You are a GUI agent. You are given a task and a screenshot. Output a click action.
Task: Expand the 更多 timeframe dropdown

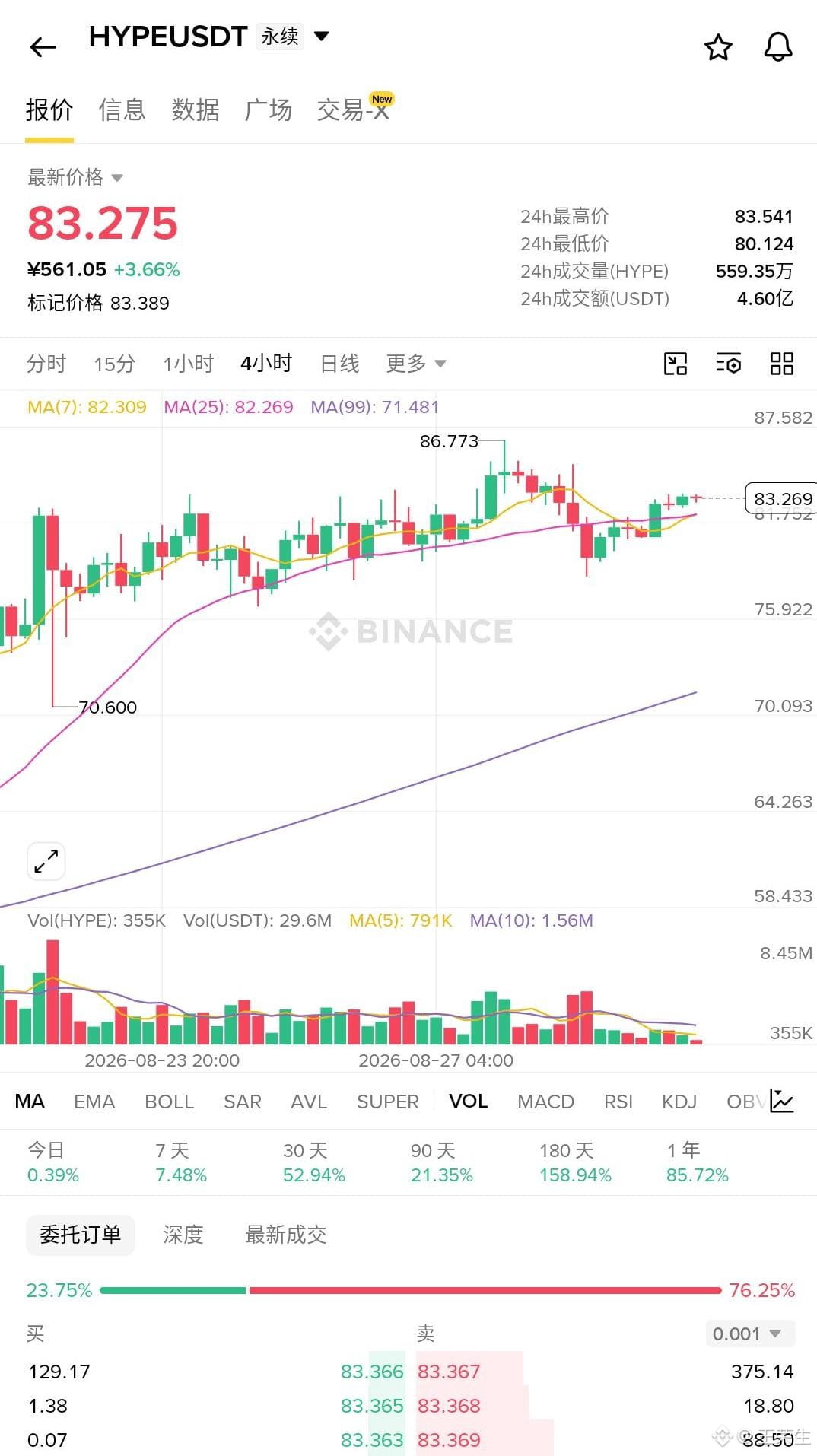pyautogui.click(x=415, y=364)
